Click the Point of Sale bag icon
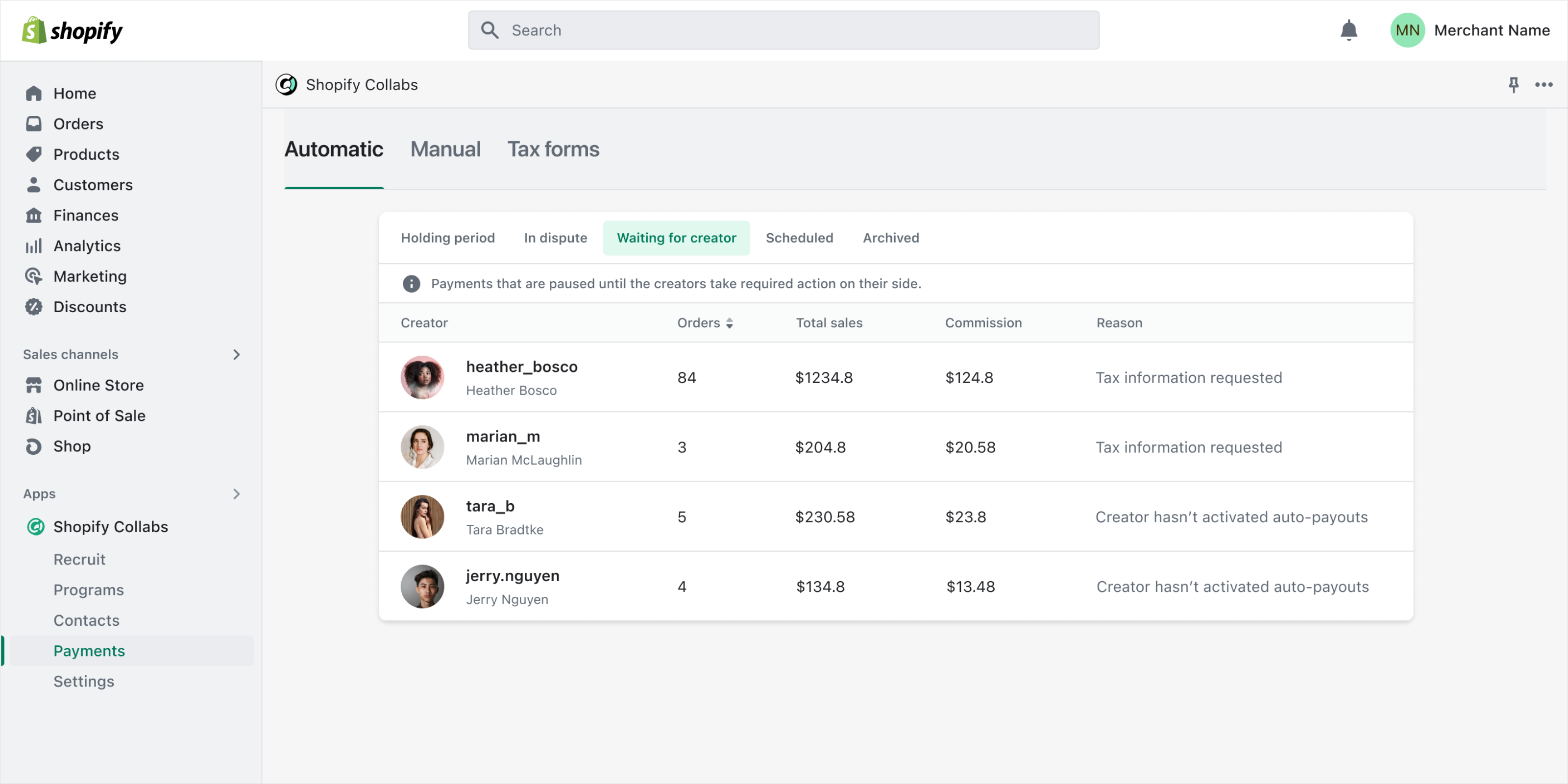The height and width of the screenshot is (784, 1568). point(33,416)
